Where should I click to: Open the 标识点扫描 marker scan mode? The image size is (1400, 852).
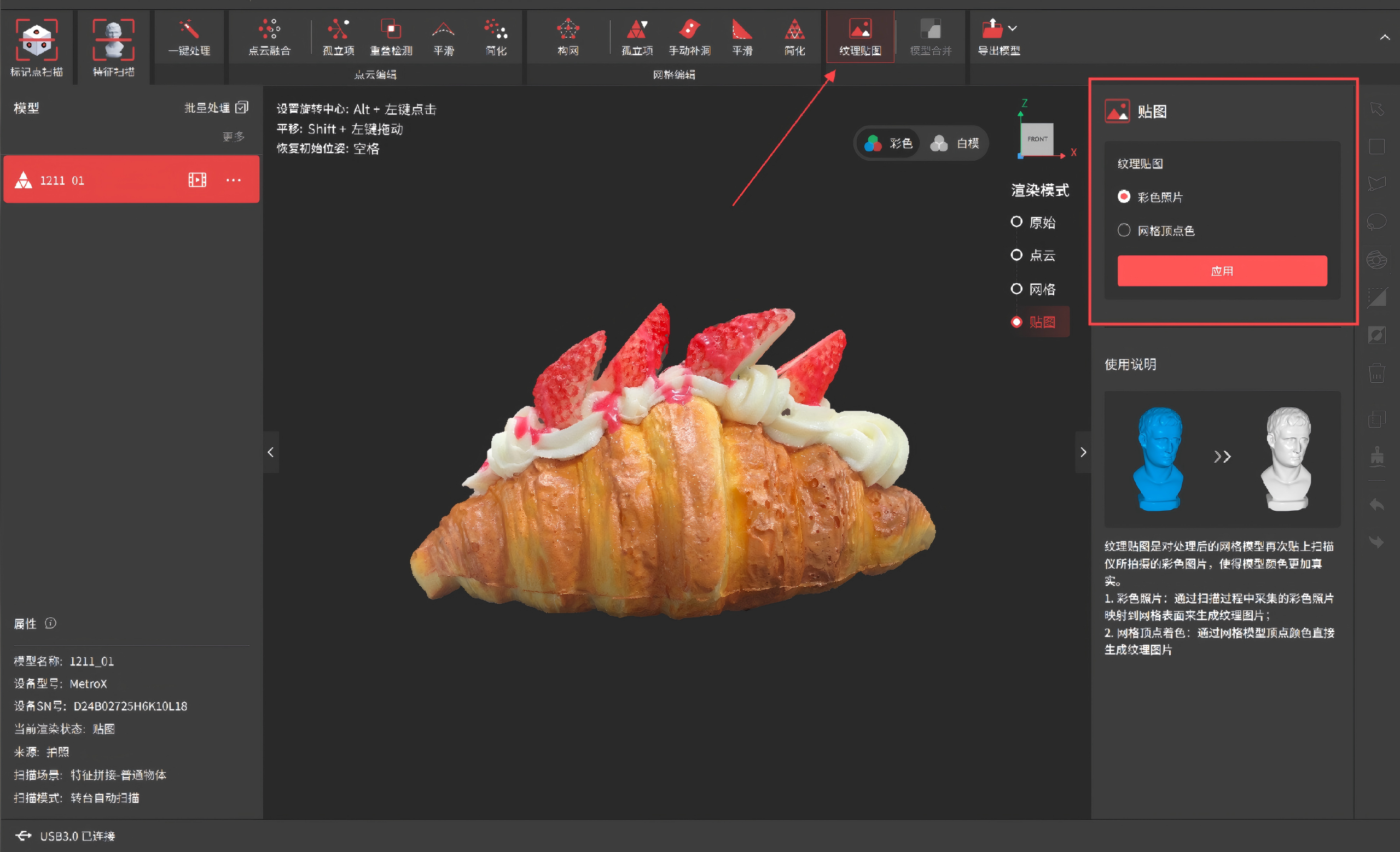pyautogui.click(x=36, y=41)
